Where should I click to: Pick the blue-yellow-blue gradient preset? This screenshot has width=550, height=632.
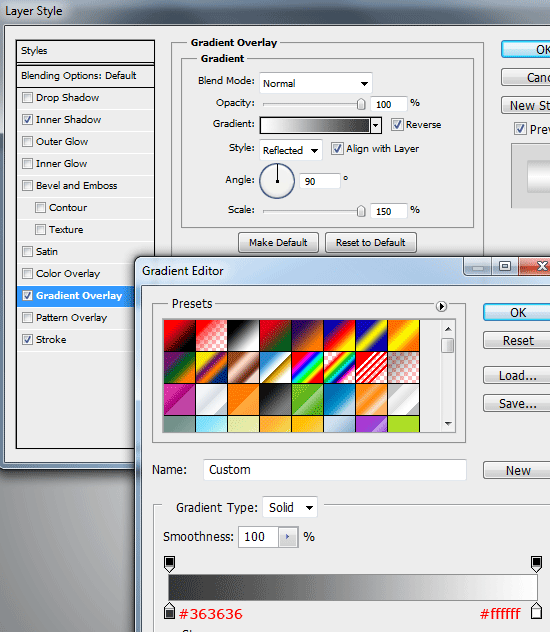371,335
